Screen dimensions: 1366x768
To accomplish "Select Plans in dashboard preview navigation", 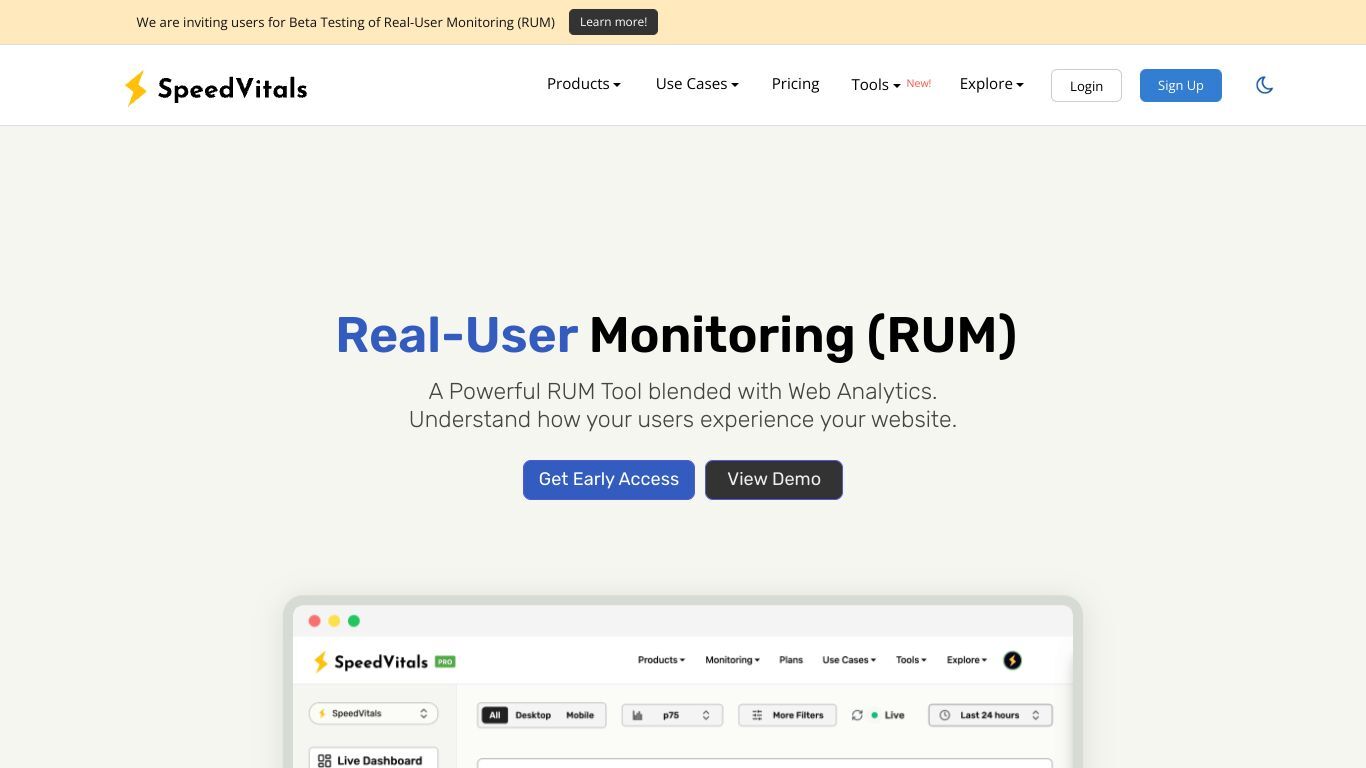I will click(791, 660).
